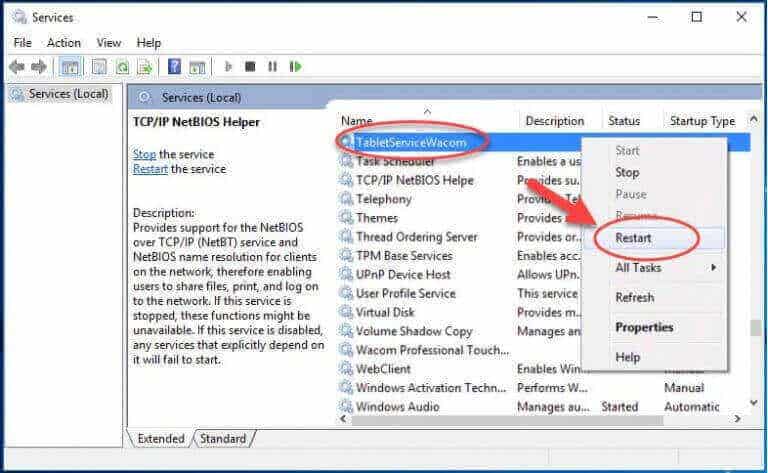Click the Forward arrow toolbar icon

point(39,67)
